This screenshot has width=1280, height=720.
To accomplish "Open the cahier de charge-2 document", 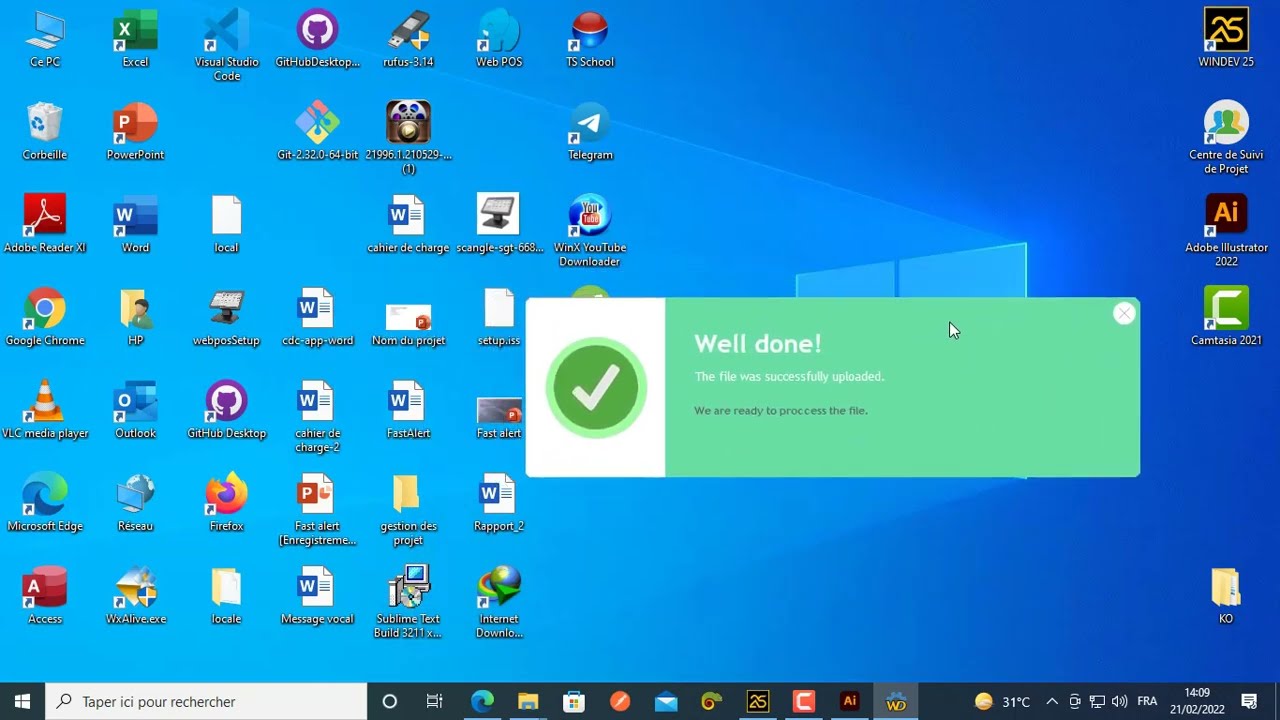I will (x=317, y=417).
